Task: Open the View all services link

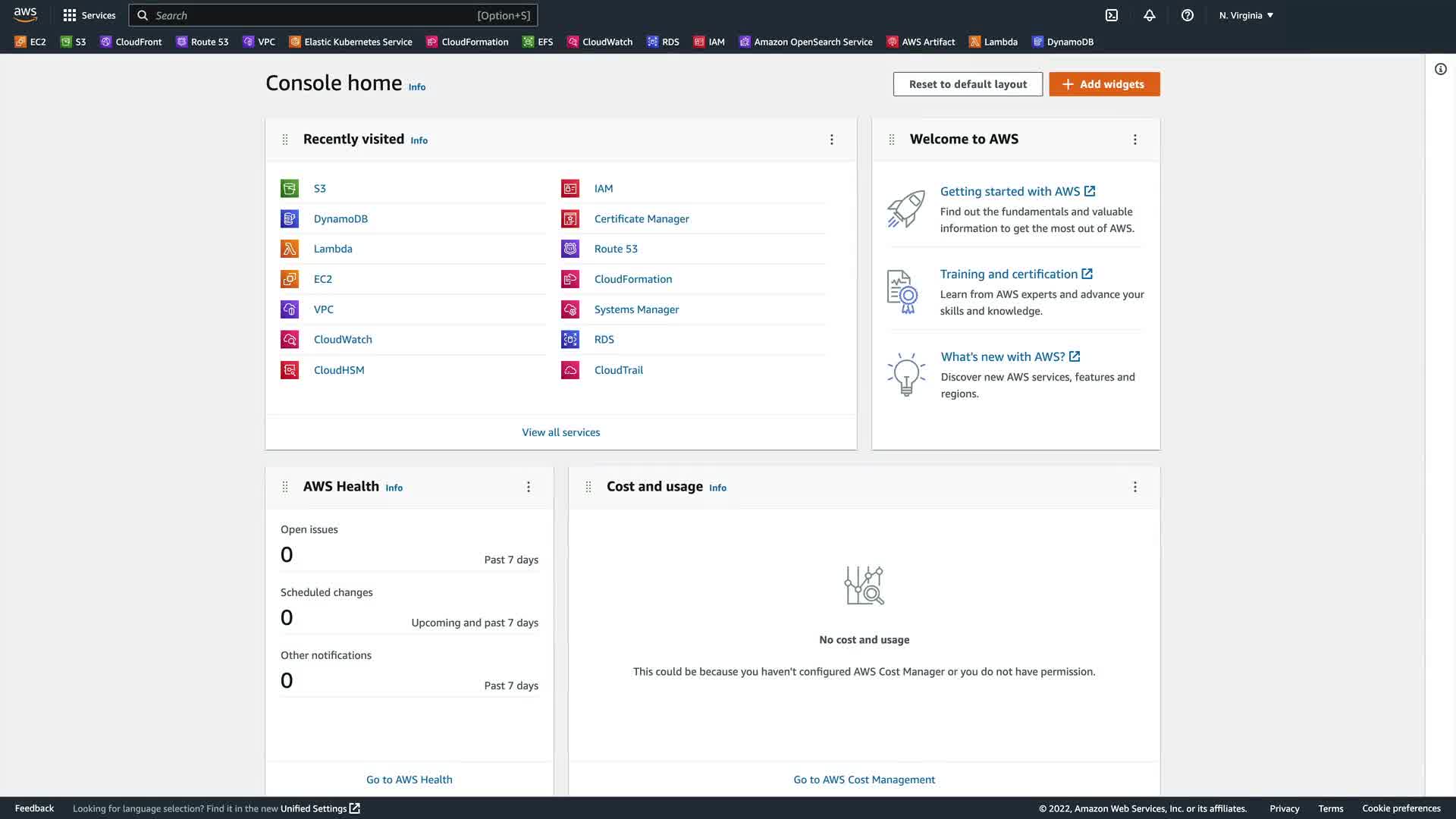Action: (x=560, y=432)
